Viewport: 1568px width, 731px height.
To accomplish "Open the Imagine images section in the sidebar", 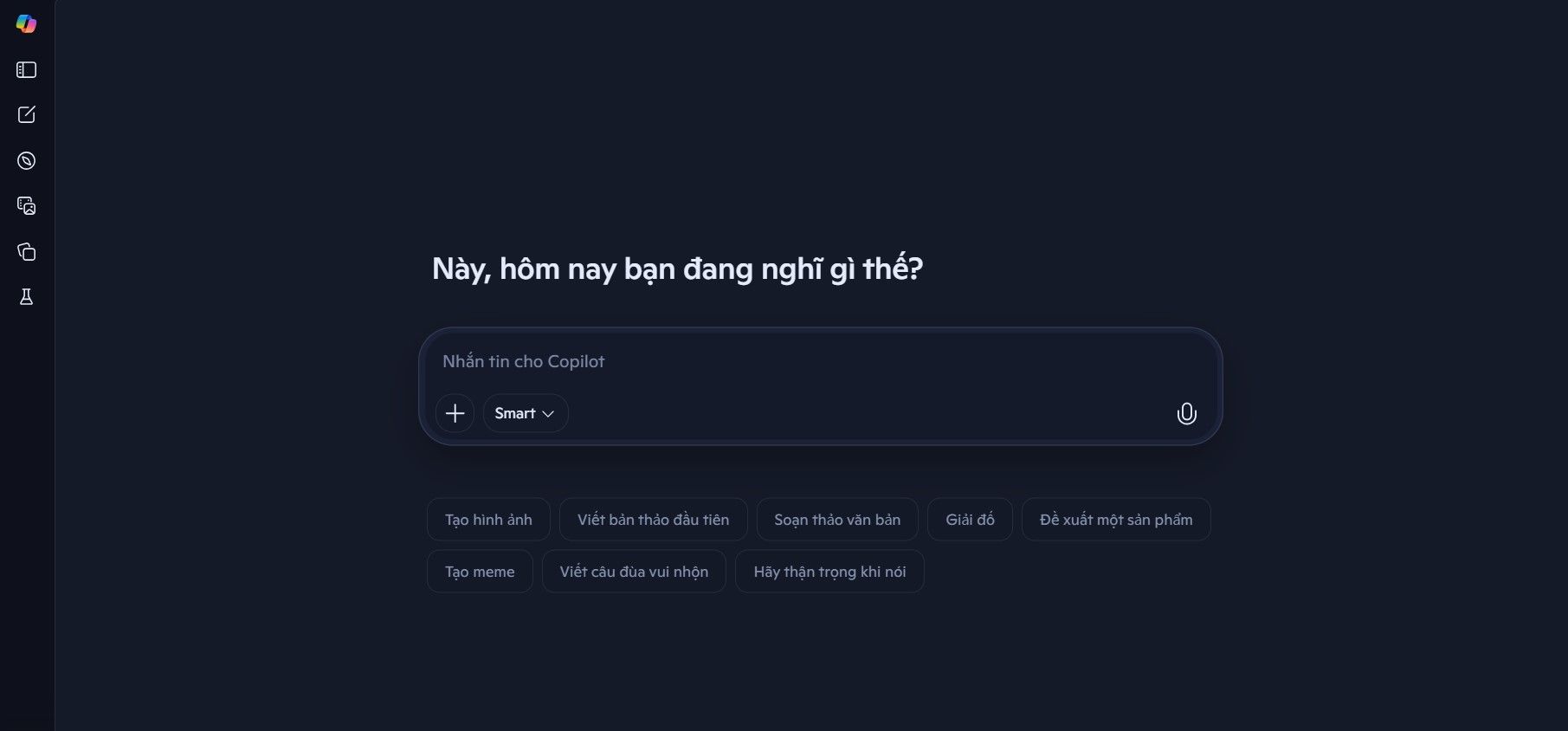I will [26, 206].
